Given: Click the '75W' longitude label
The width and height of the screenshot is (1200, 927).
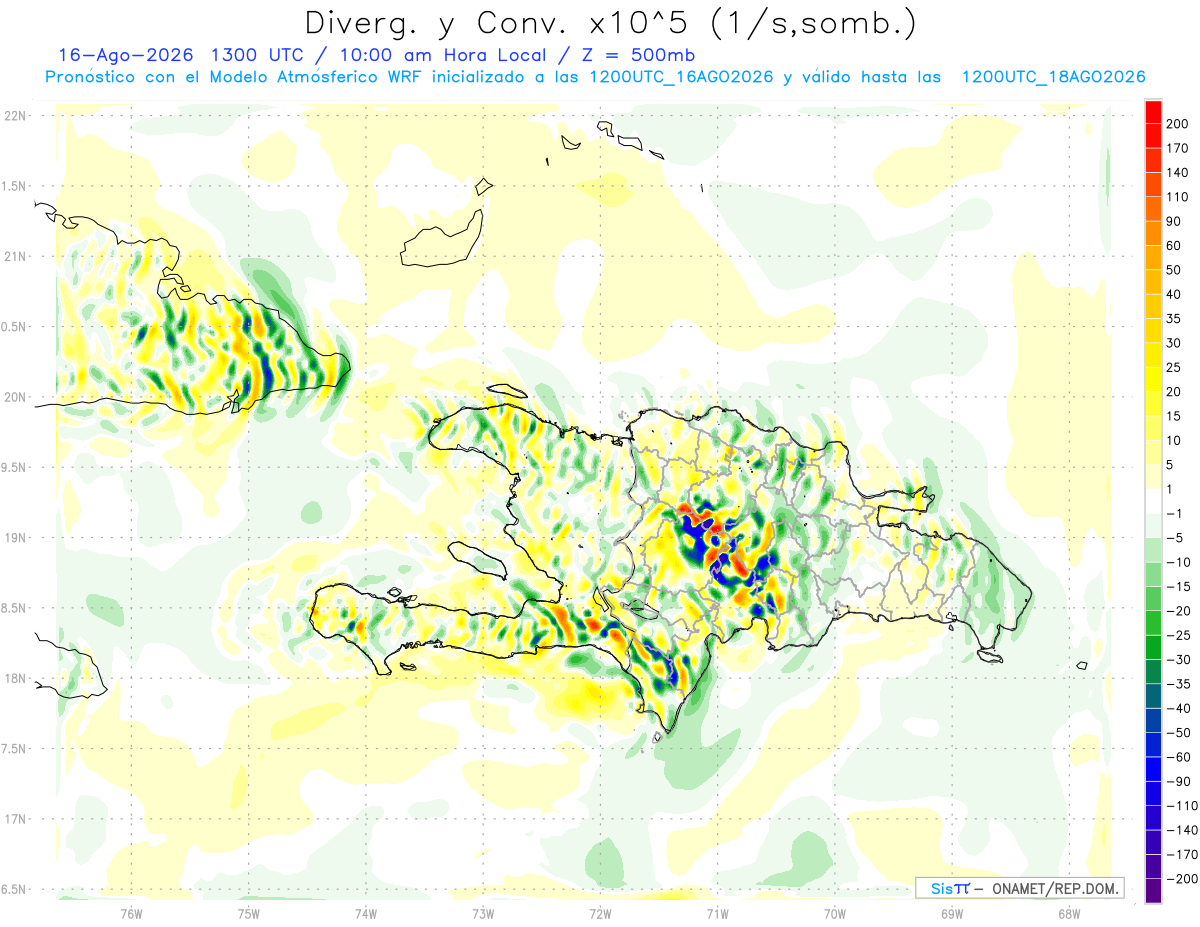Looking at the screenshot, I should pyautogui.click(x=248, y=913).
